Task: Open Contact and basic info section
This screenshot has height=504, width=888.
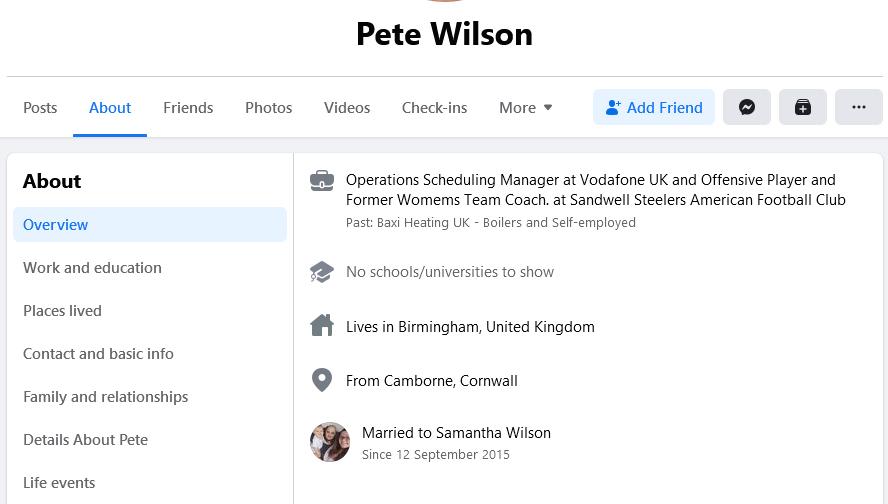Action: click(98, 354)
